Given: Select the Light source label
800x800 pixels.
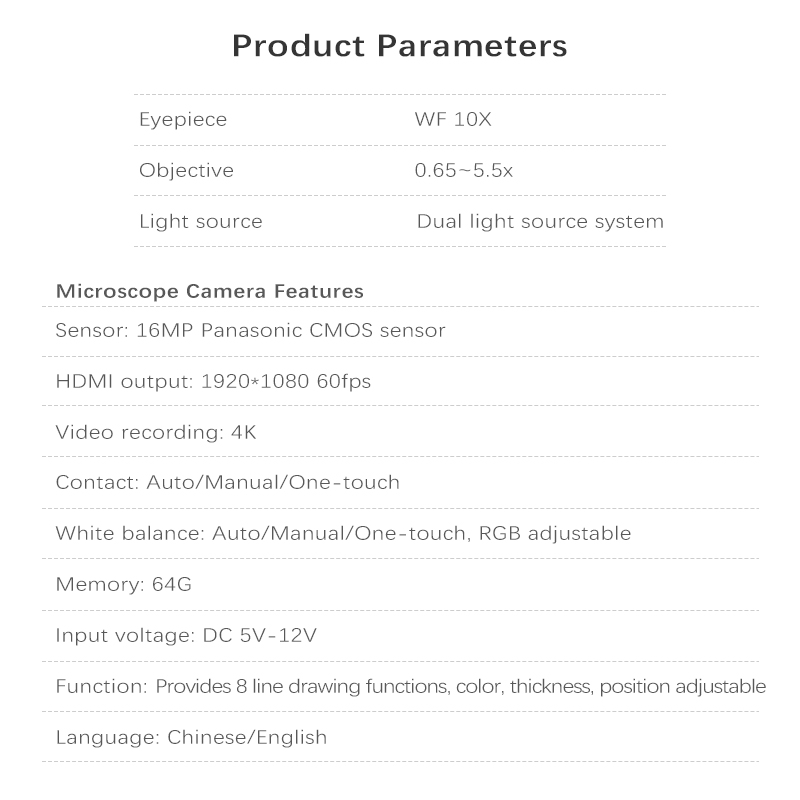Looking at the screenshot, I should (x=201, y=221).
